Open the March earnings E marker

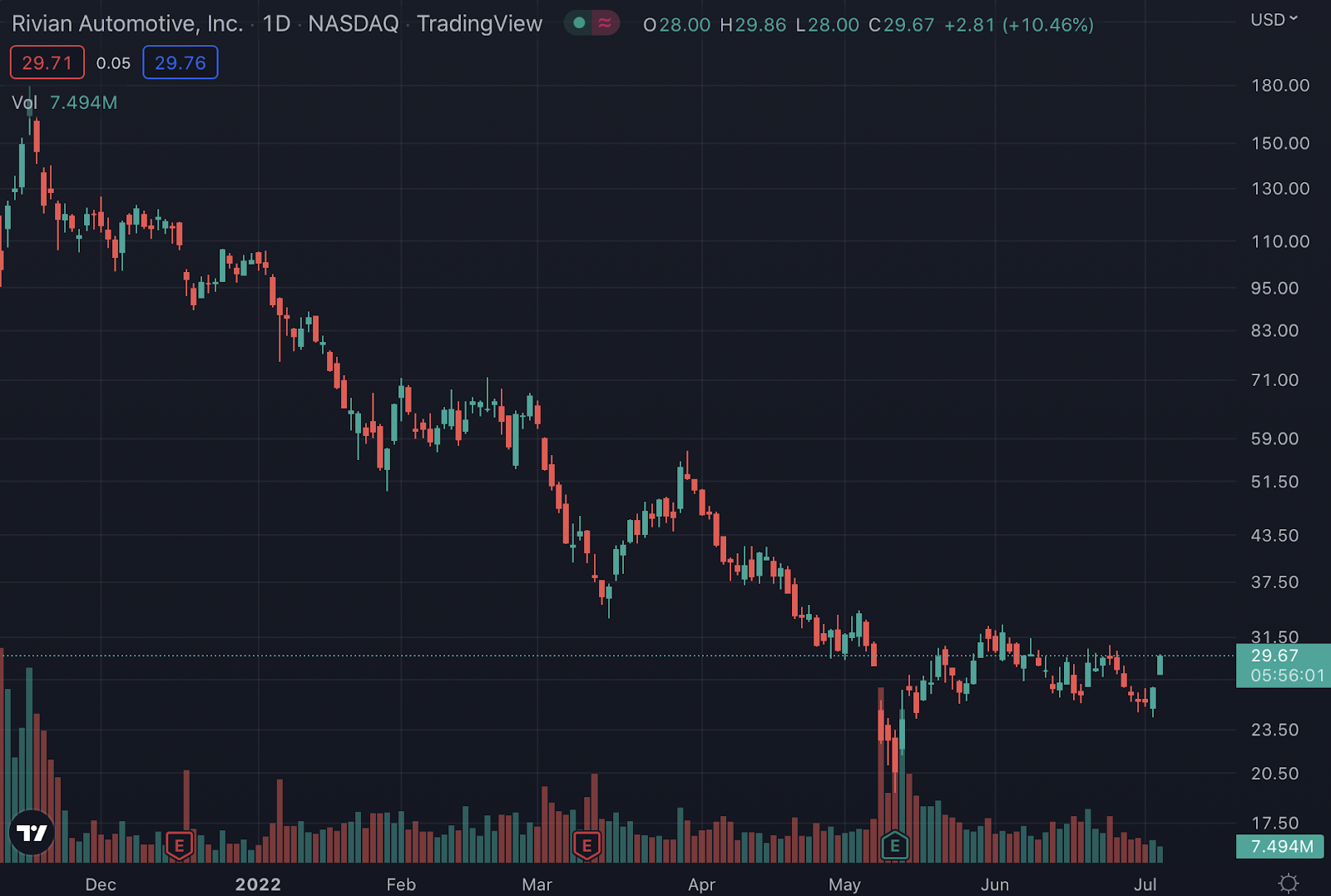pyautogui.click(x=586, y=846)
